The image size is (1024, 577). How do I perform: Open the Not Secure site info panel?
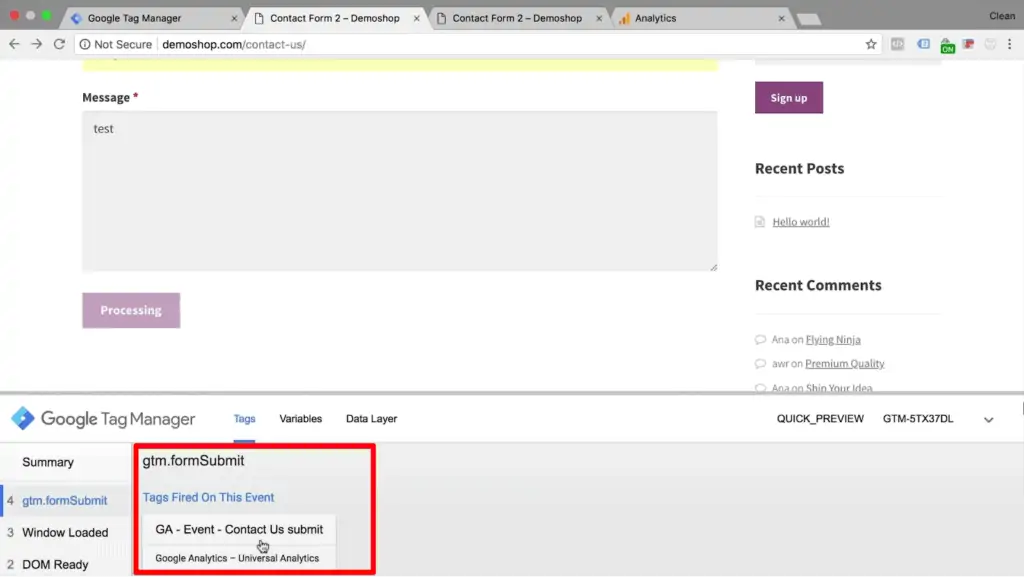pyautogui.click(x=114, y=44)
